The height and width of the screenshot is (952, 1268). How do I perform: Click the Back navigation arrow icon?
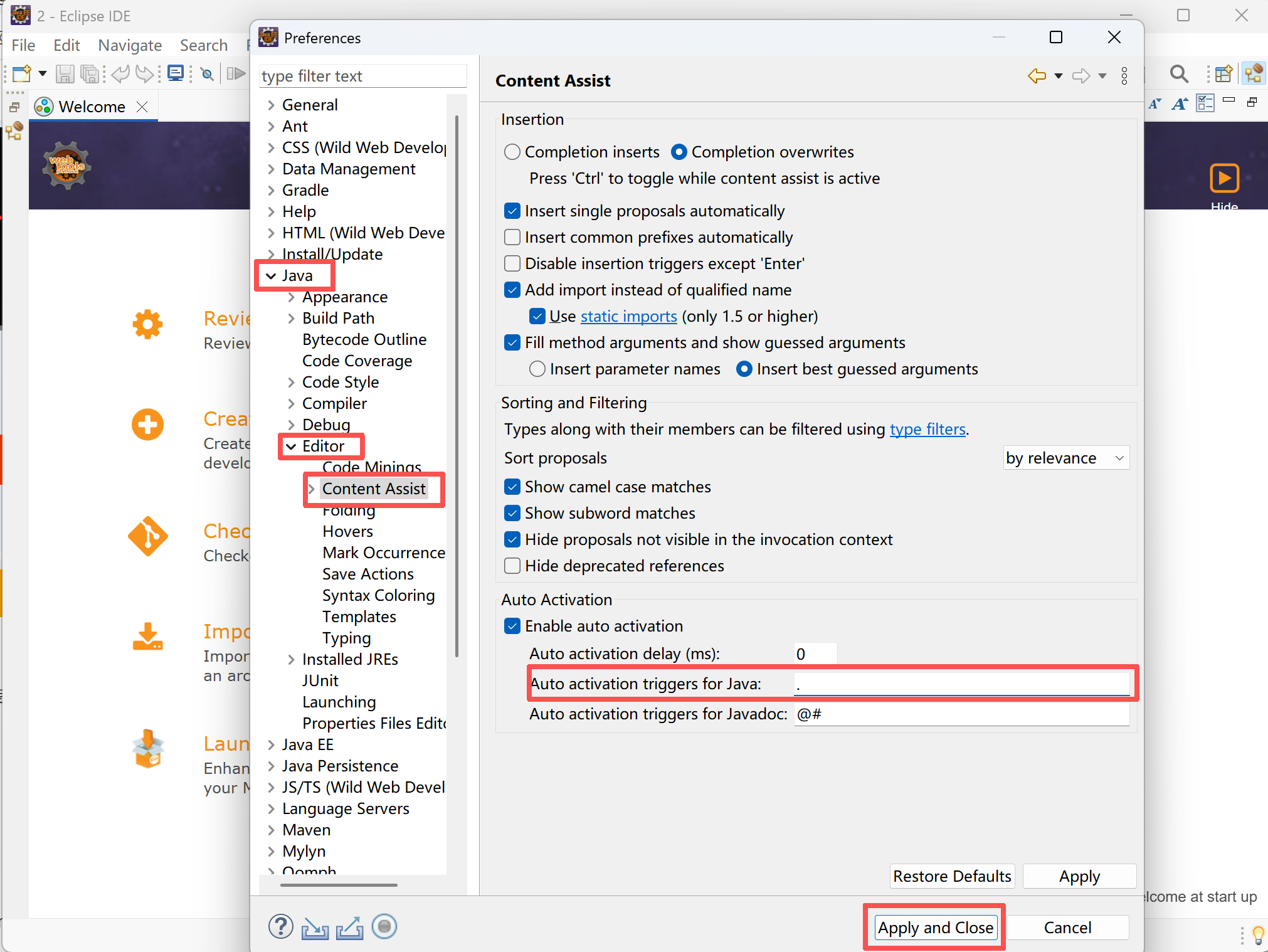1037,77
